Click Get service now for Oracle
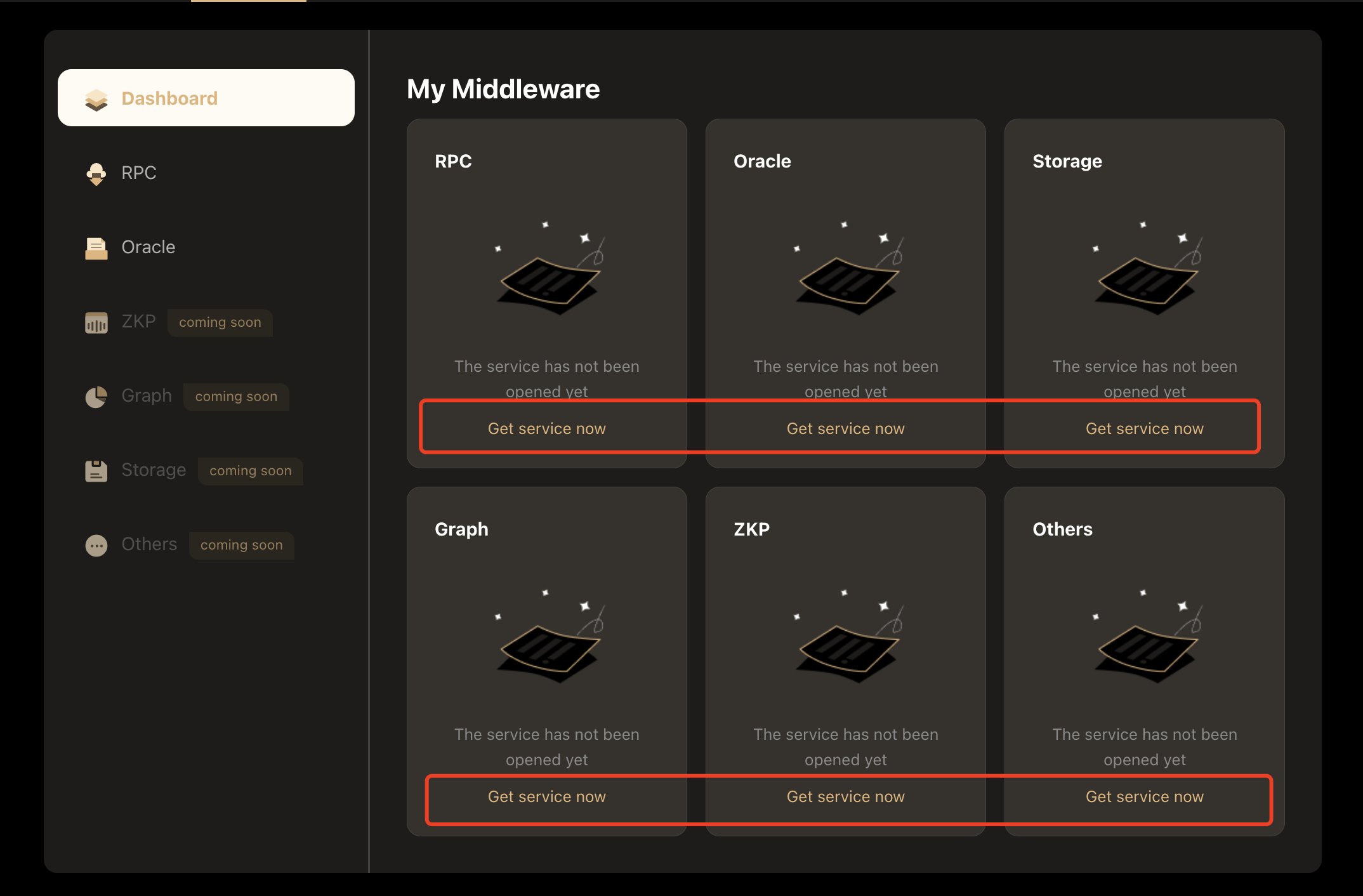This screenshot has height=896, width=1363. (844, 428)
